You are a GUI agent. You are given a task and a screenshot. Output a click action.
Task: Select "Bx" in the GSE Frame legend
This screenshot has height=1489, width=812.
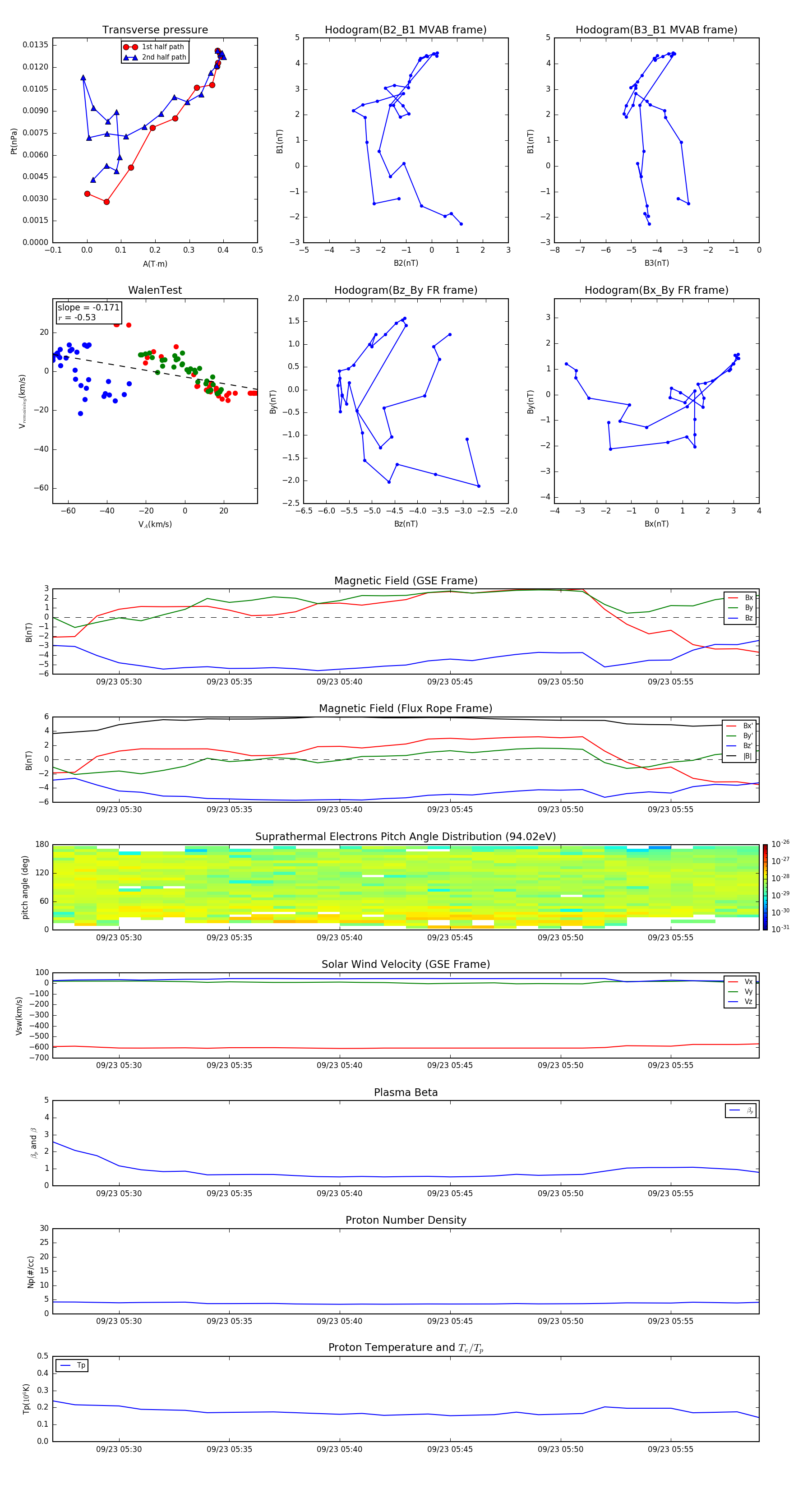[740, 598]
